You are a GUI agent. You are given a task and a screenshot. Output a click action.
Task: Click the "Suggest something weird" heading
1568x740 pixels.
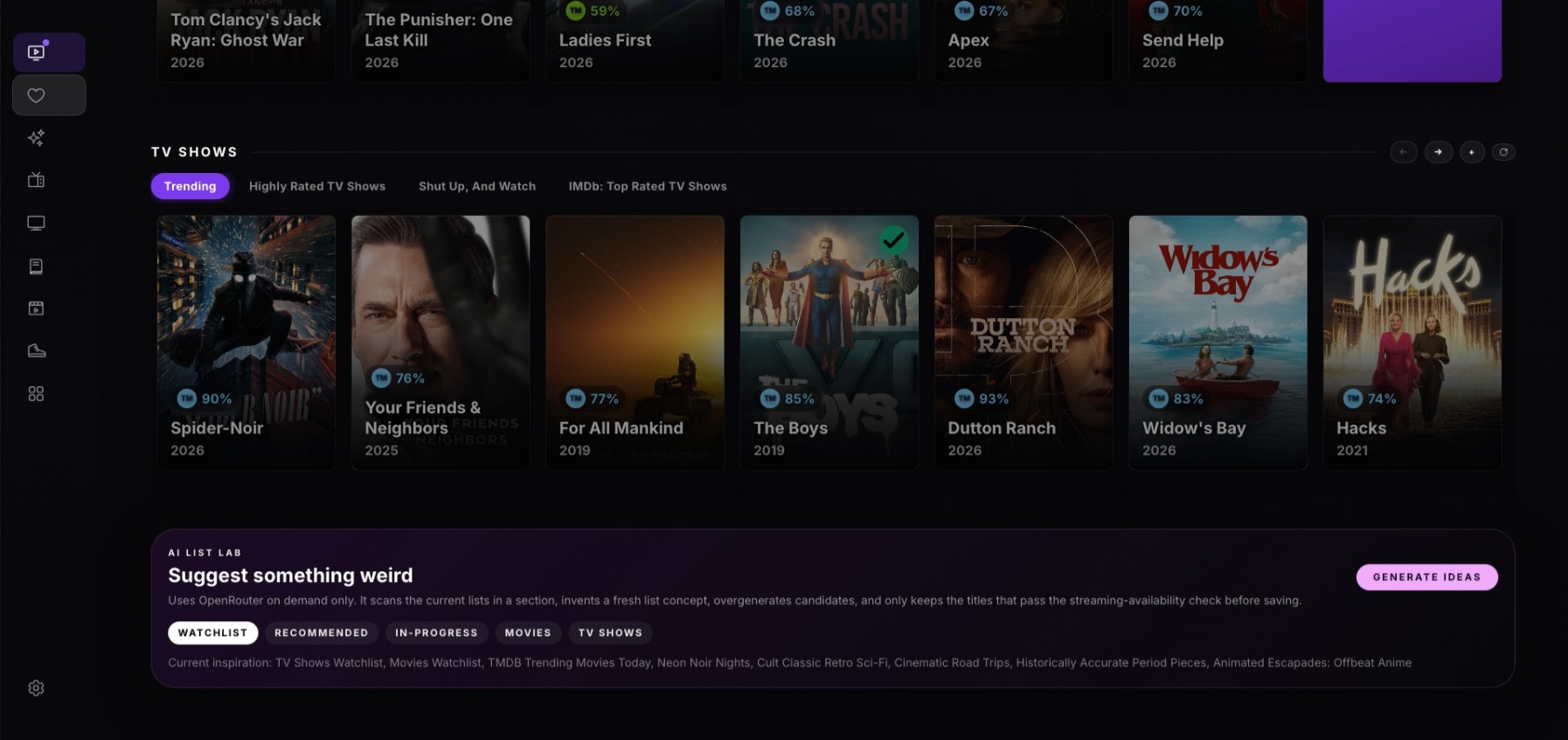tap(290, 576)
